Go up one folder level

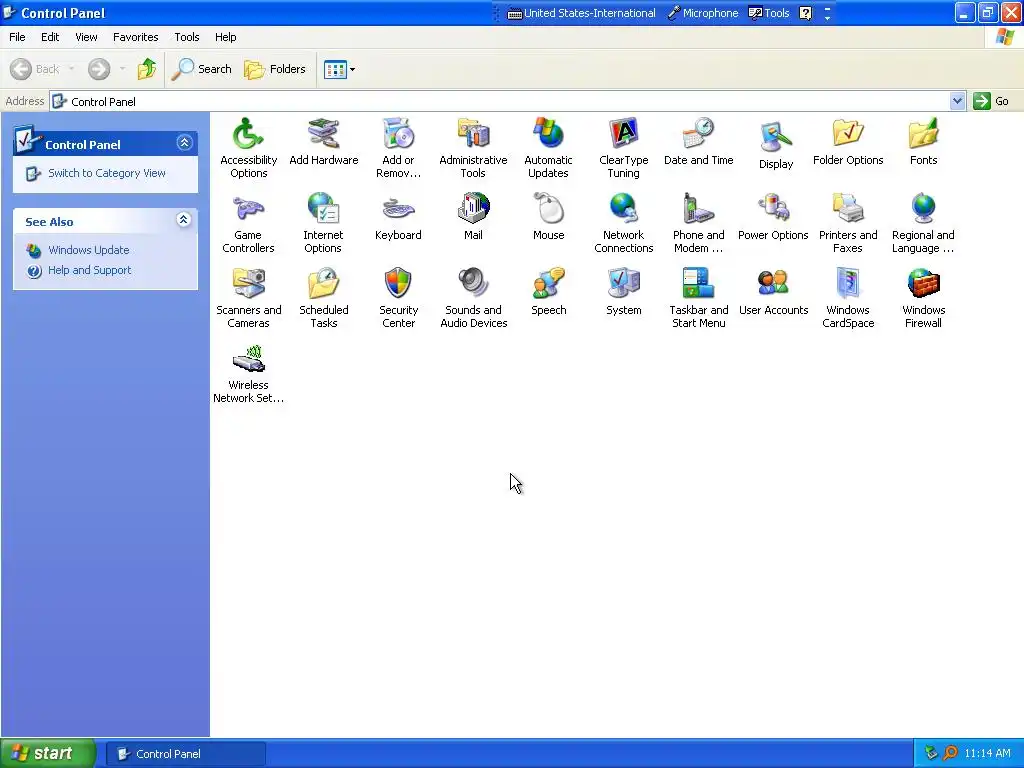pyautogui.click(x=147, y=69)
